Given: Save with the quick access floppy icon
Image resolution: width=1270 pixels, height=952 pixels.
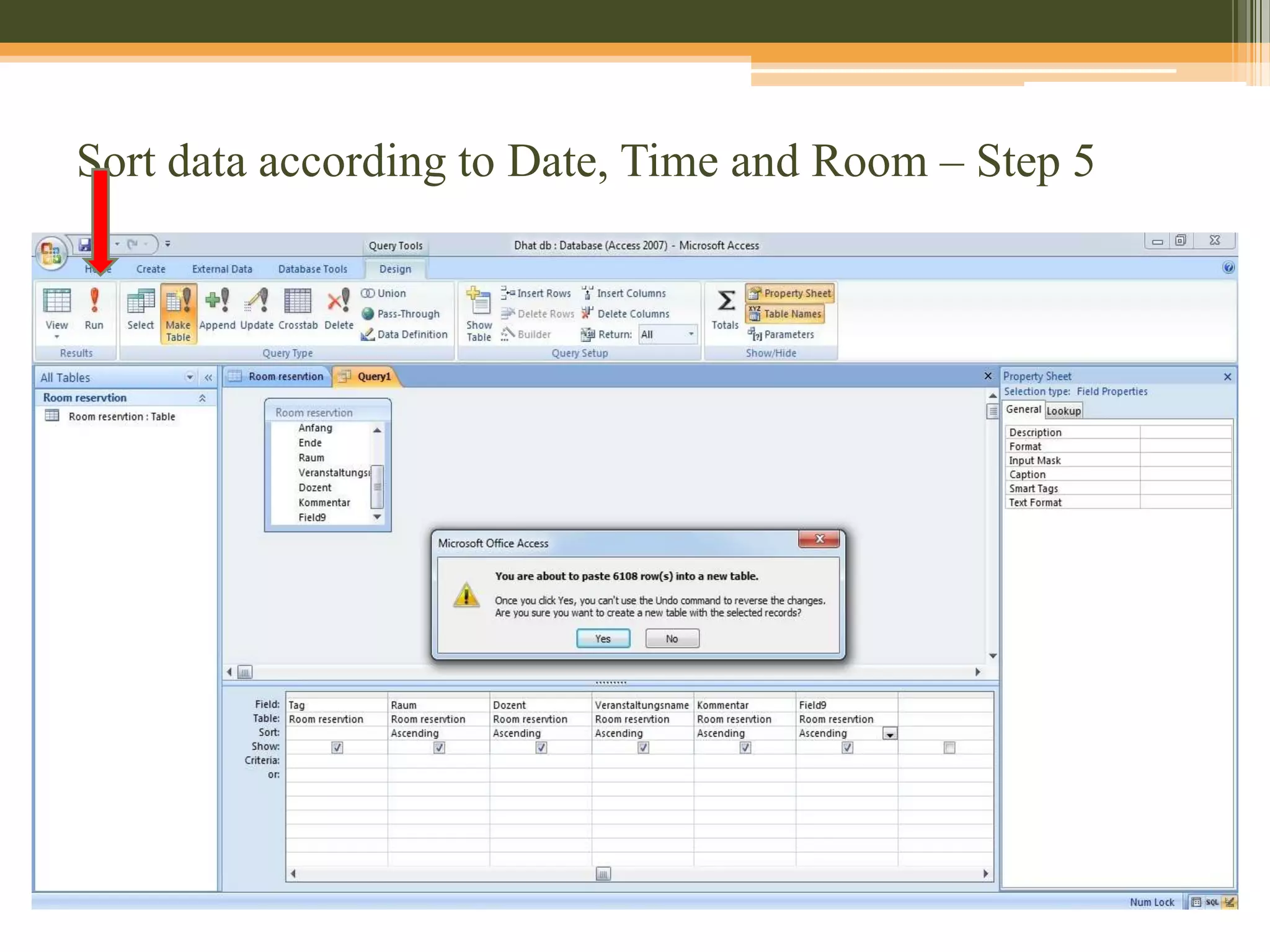Looking at the screenshot, I should 84,245.
